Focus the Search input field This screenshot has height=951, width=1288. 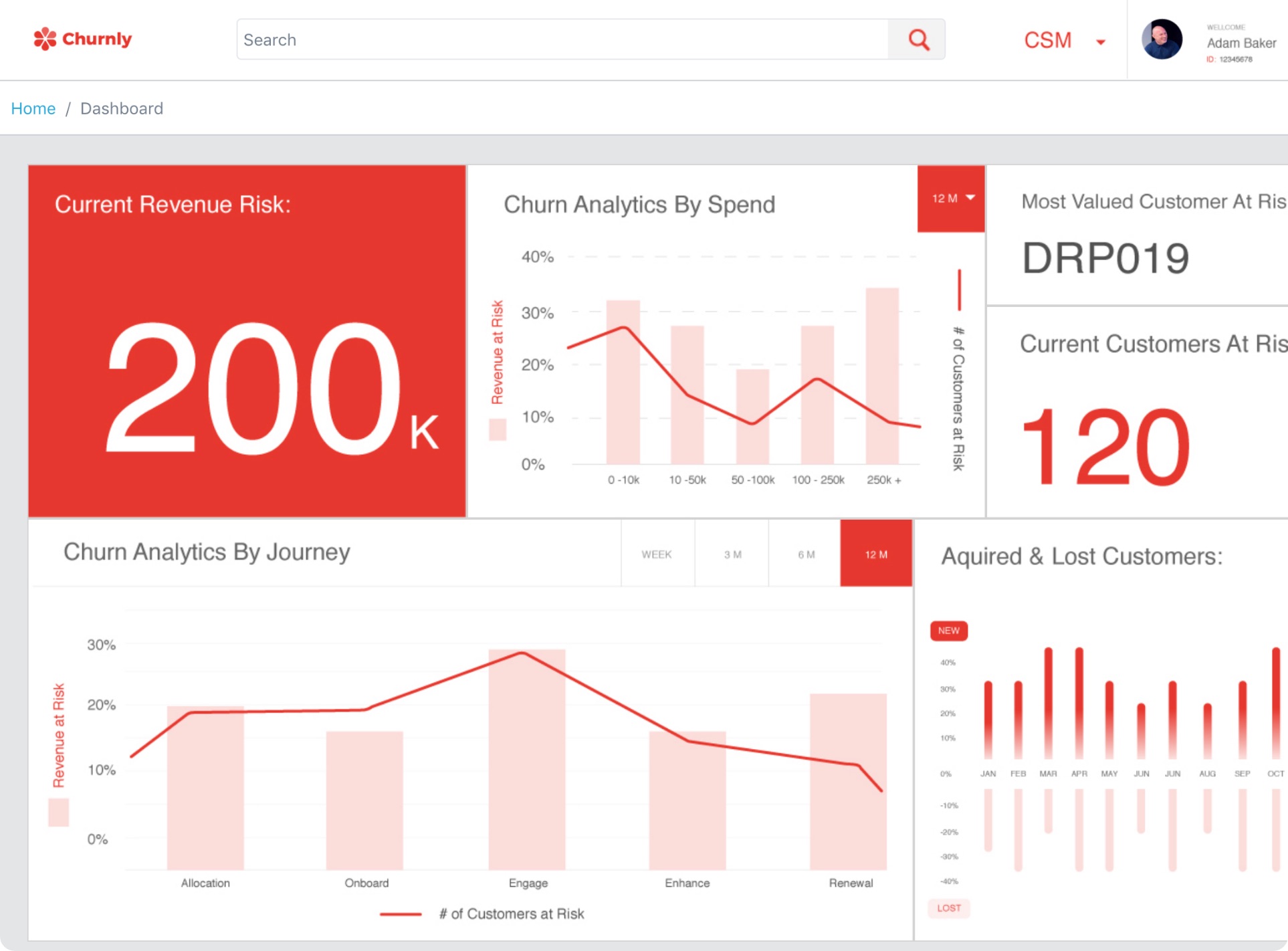[x=563, y=39]
